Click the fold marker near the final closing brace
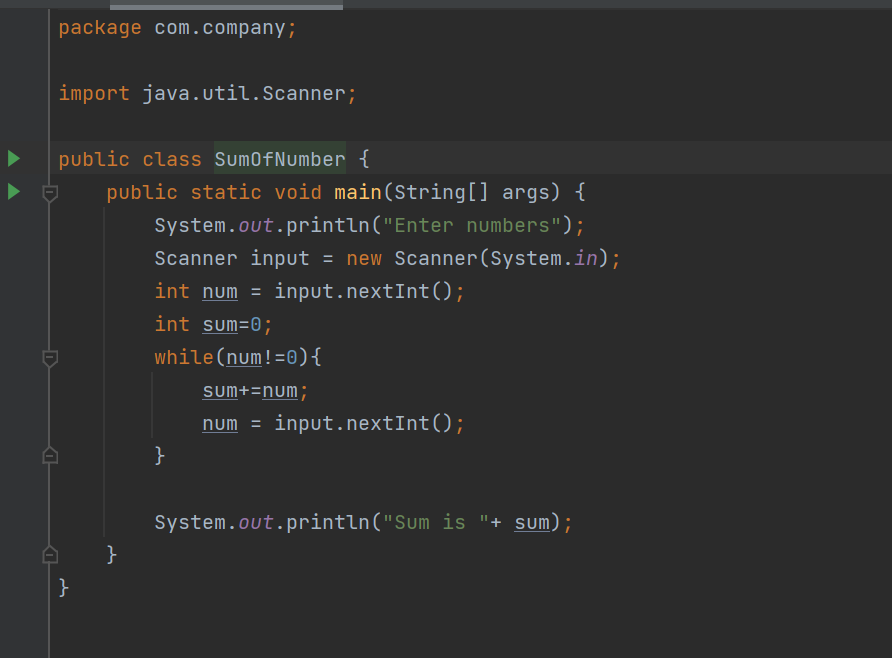The image size is (892, 658). pyautogui.click(x=49, y=555)
